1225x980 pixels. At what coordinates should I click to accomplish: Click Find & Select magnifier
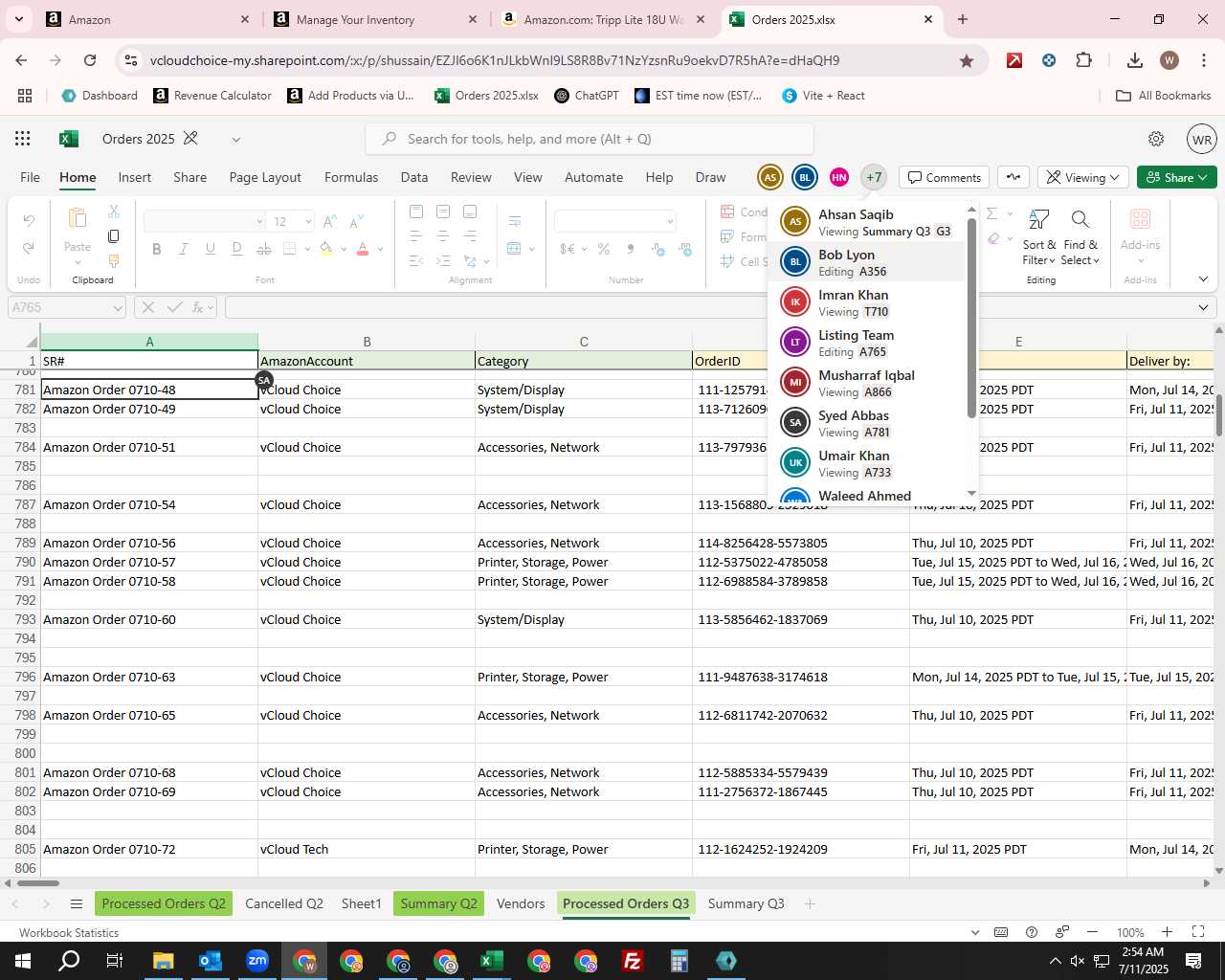(x=1080, y=237)
